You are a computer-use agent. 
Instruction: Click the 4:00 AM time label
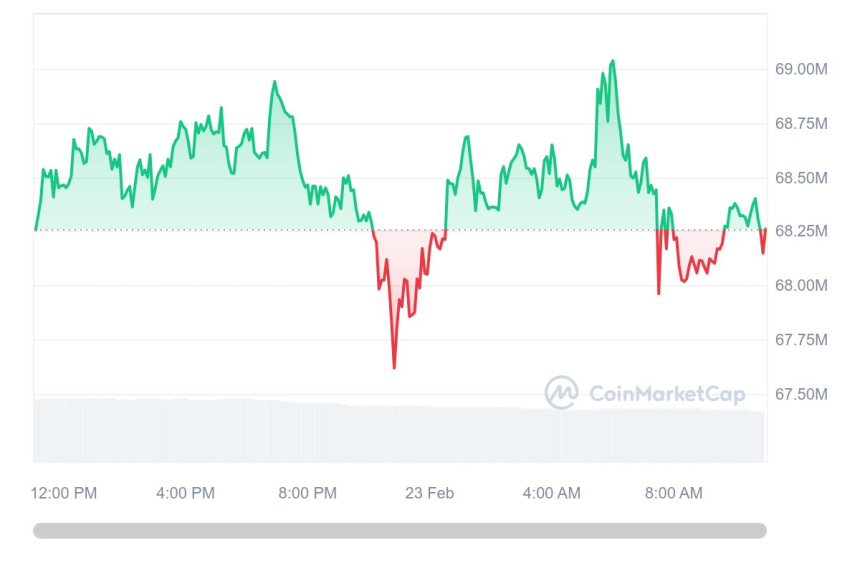point(551,493)
